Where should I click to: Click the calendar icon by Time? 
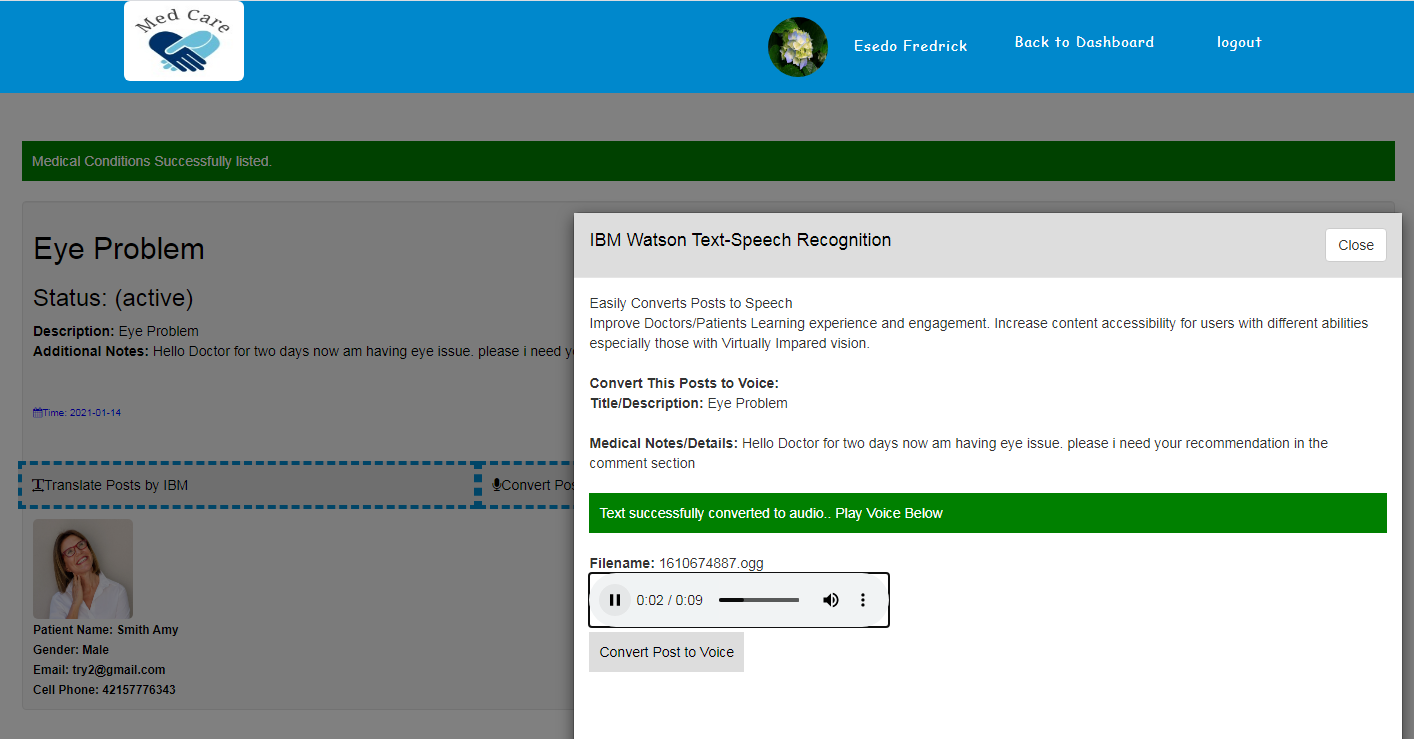tap(38, 412)
